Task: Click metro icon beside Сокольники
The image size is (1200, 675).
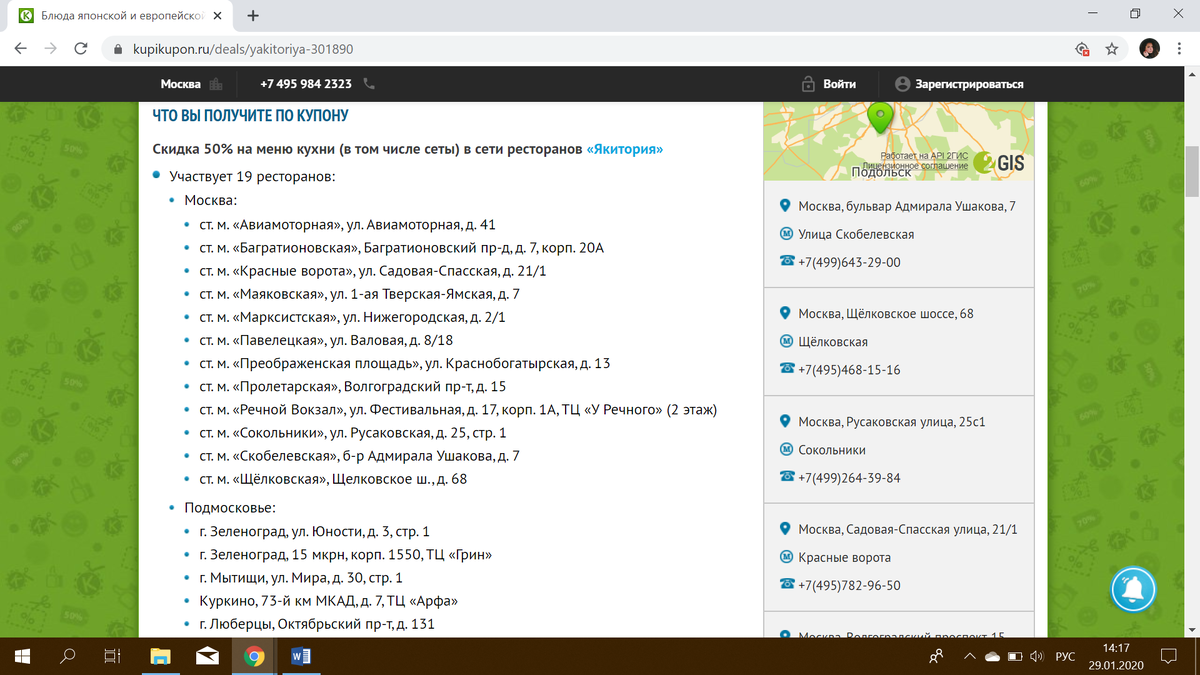Action: [786, 450]
